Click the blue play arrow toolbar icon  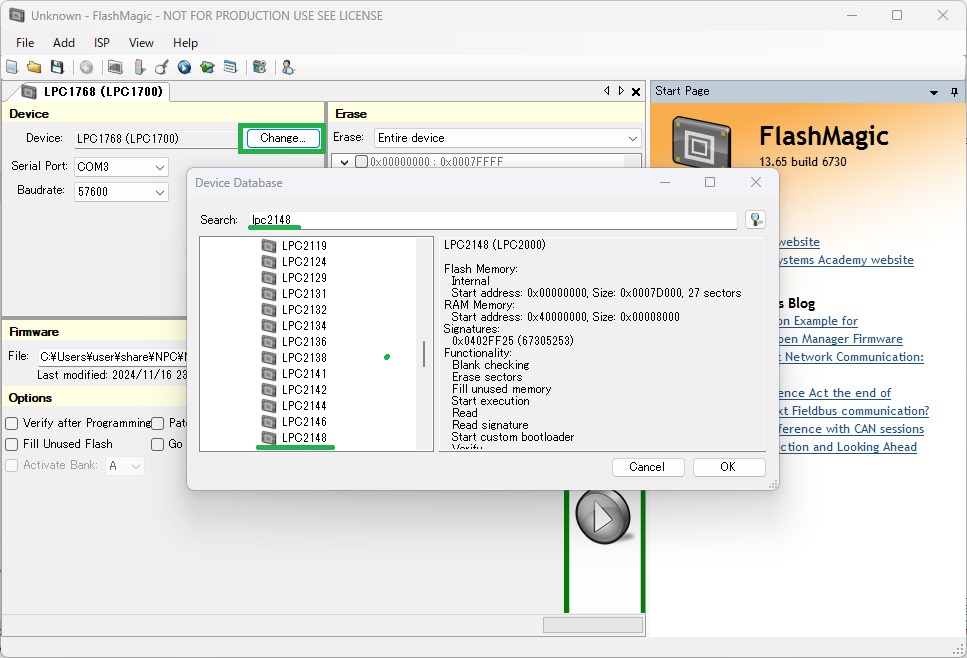click(184, 67)
